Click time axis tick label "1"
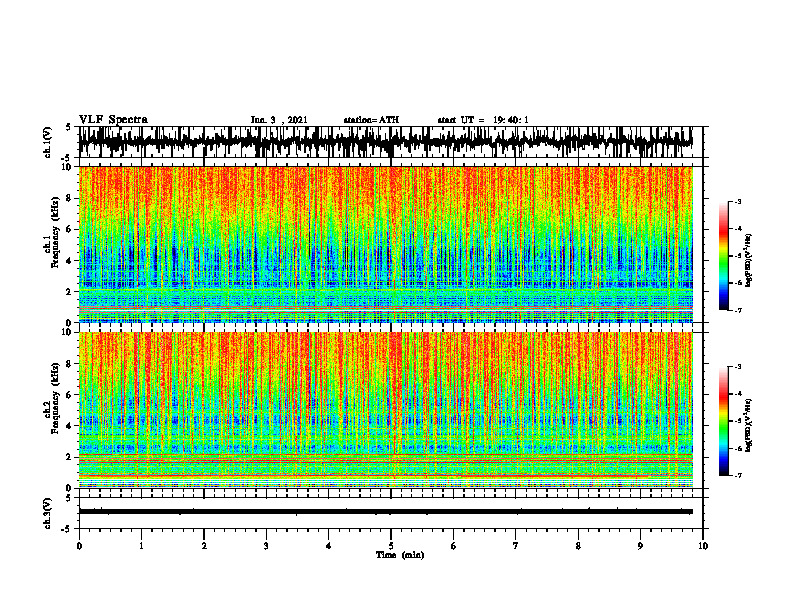 (x=141, y=546)
